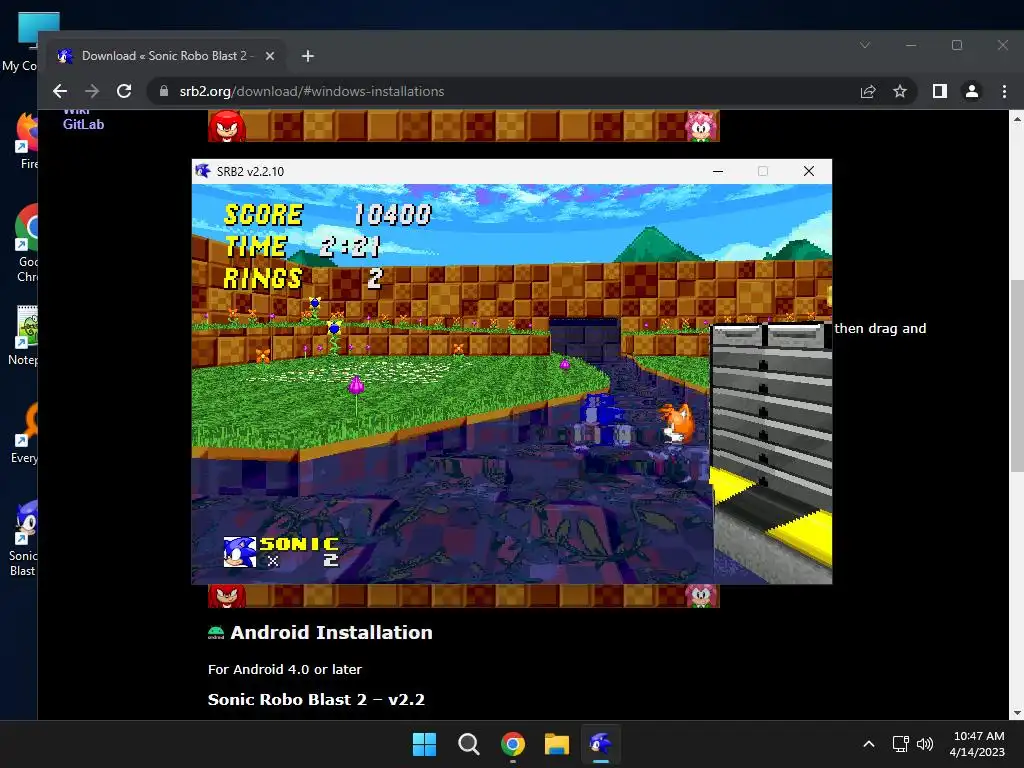Click the RINGS counter in game

tap(302, 278)
